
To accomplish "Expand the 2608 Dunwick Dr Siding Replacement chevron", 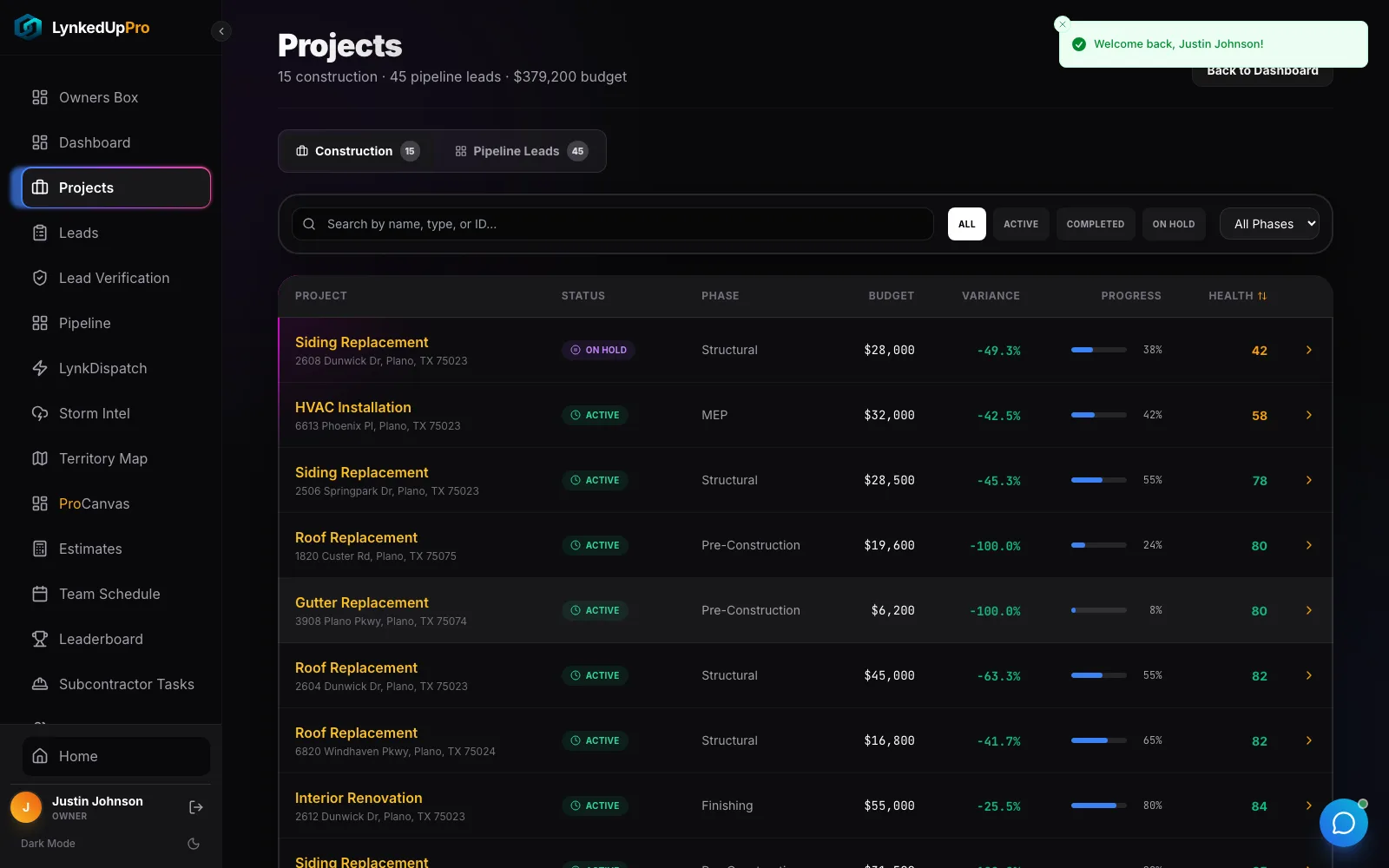I will click(1309, 350).
